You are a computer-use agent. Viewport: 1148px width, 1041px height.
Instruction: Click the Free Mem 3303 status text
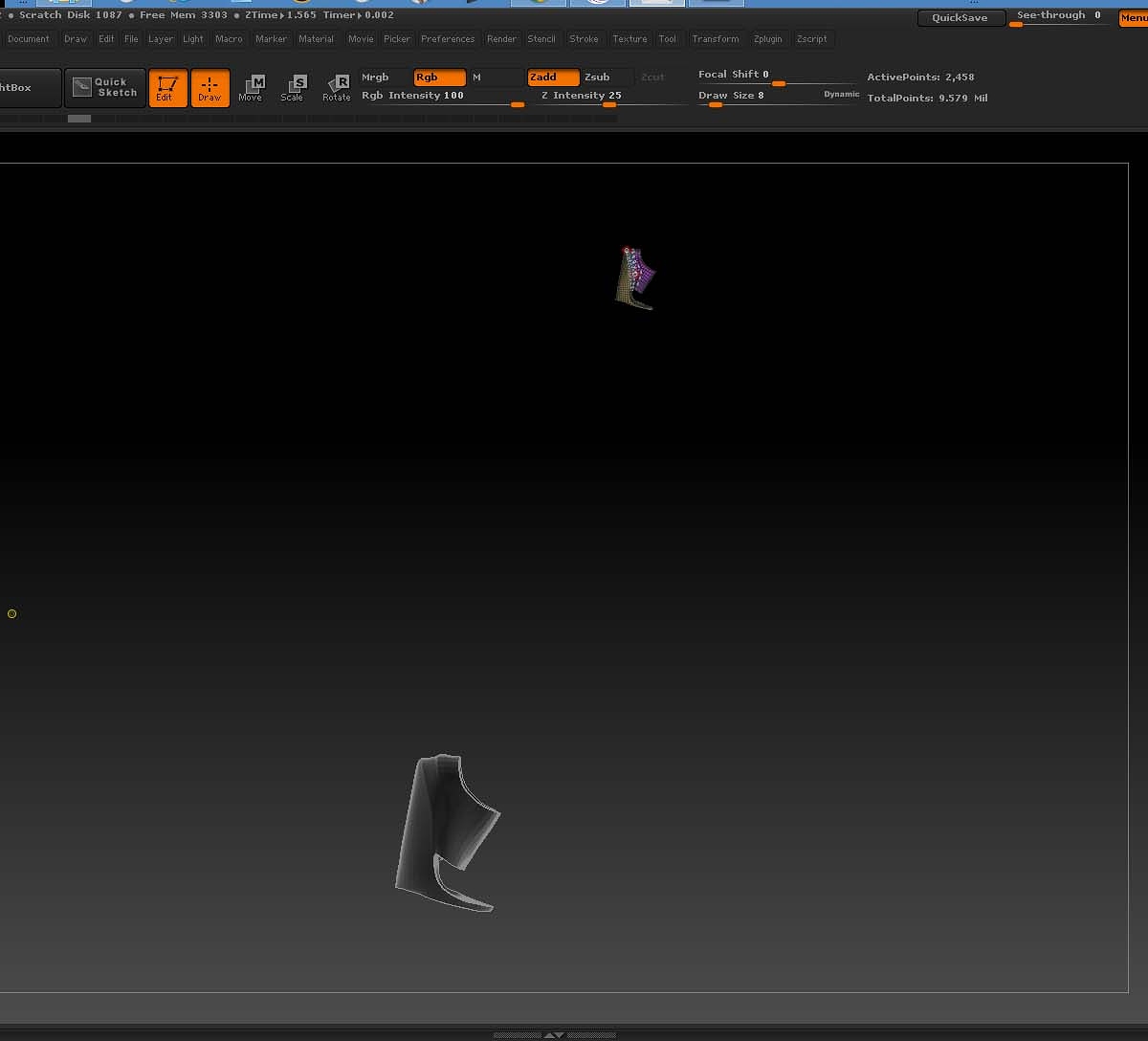click(184, 15)
